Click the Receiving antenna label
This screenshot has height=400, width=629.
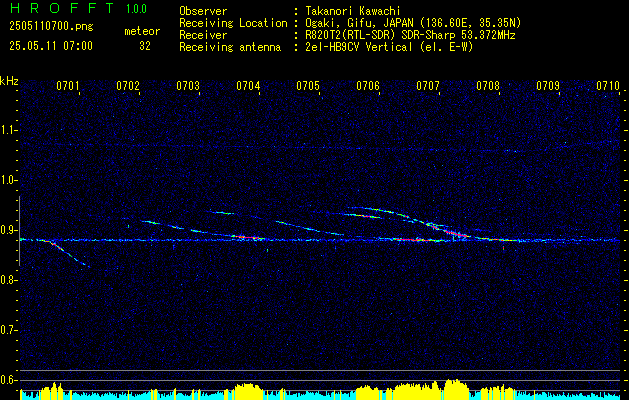(x=230, y=47)
